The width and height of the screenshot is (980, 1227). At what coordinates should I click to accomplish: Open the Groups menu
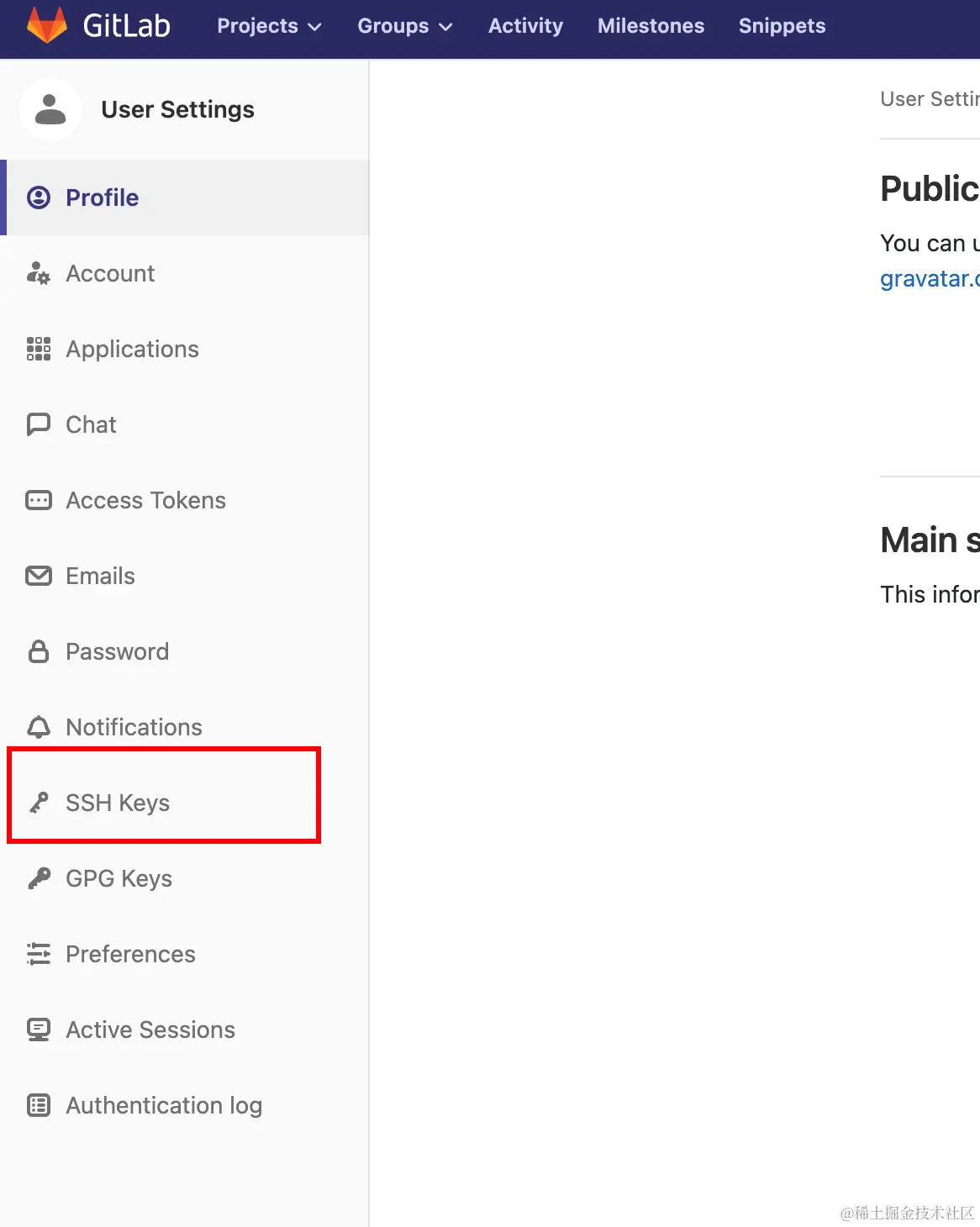[x=405, y=26]
